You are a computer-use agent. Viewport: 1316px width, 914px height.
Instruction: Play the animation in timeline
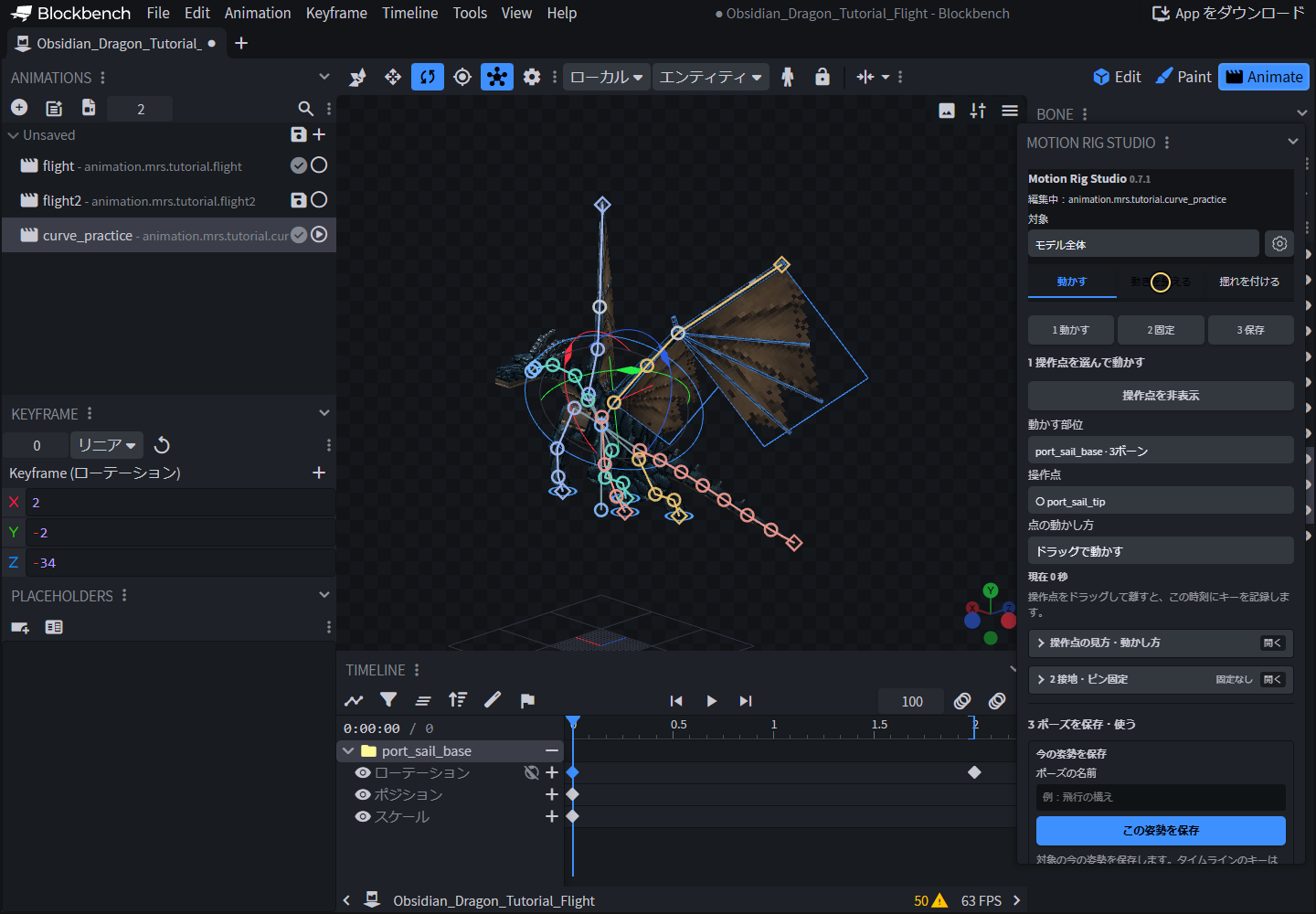click(711, 701)
